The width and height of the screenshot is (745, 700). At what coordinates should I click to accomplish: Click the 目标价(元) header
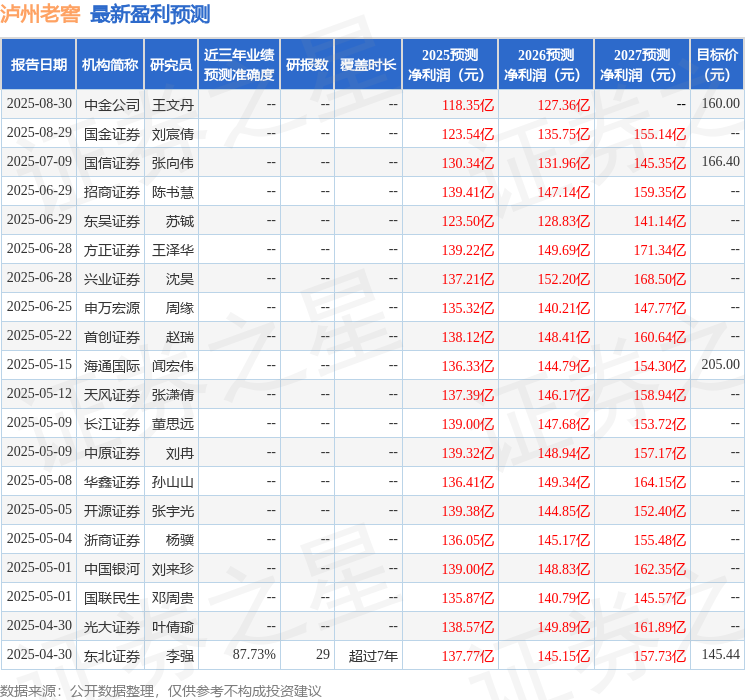(x=717, y=65)
